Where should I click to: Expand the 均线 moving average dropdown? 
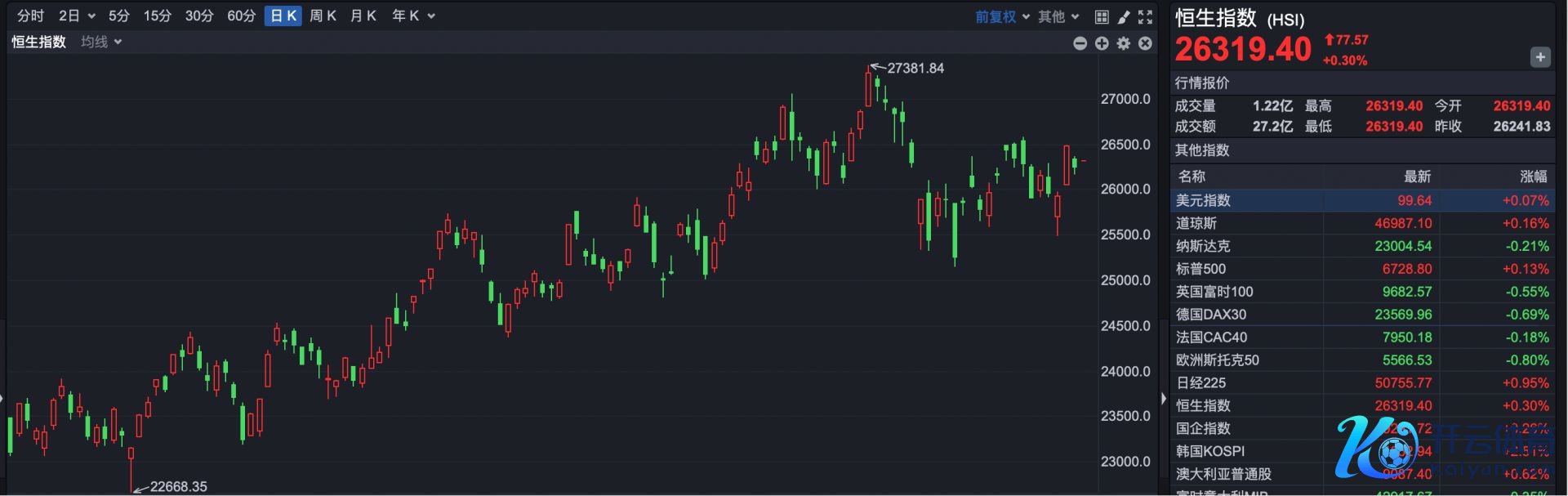(101, 42)
